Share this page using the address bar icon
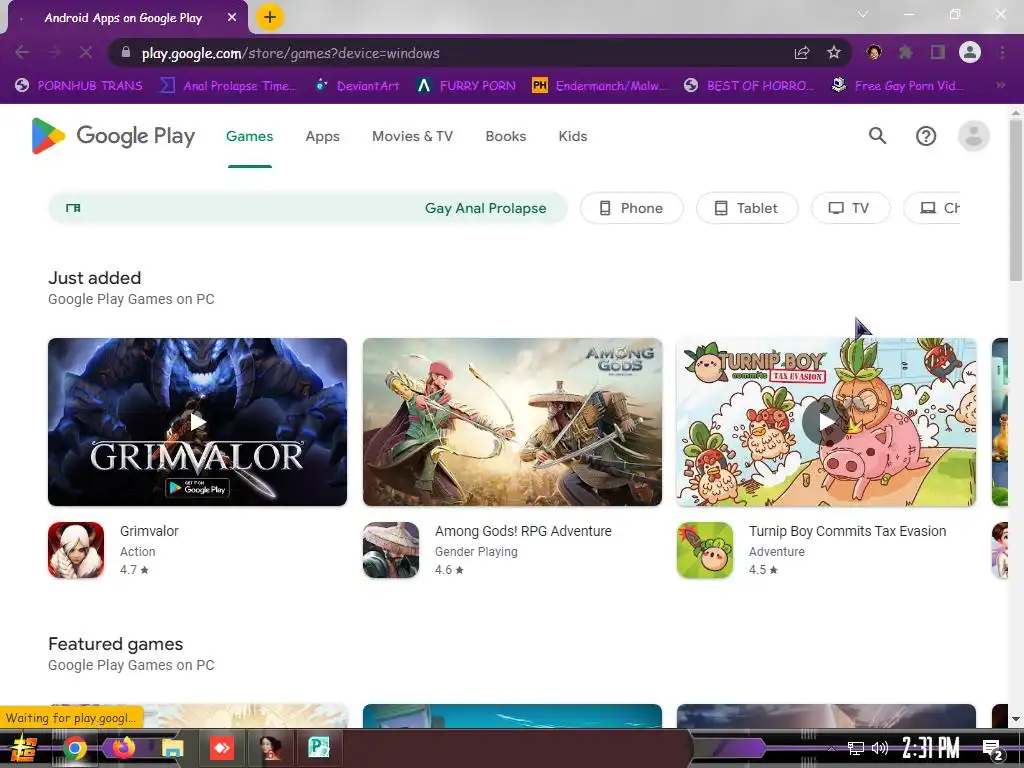The width and height of the screenshot is (1024, 768). click(x=802, y=53)
